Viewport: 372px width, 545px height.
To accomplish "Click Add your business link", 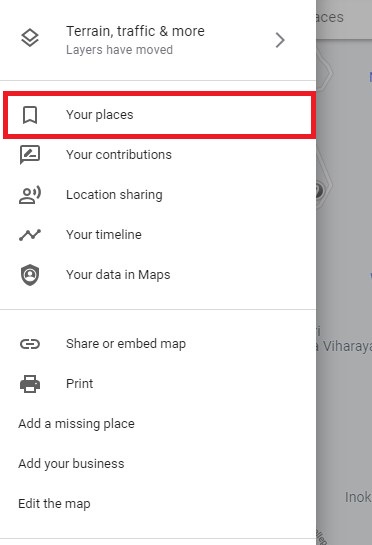I will (71, 464).
